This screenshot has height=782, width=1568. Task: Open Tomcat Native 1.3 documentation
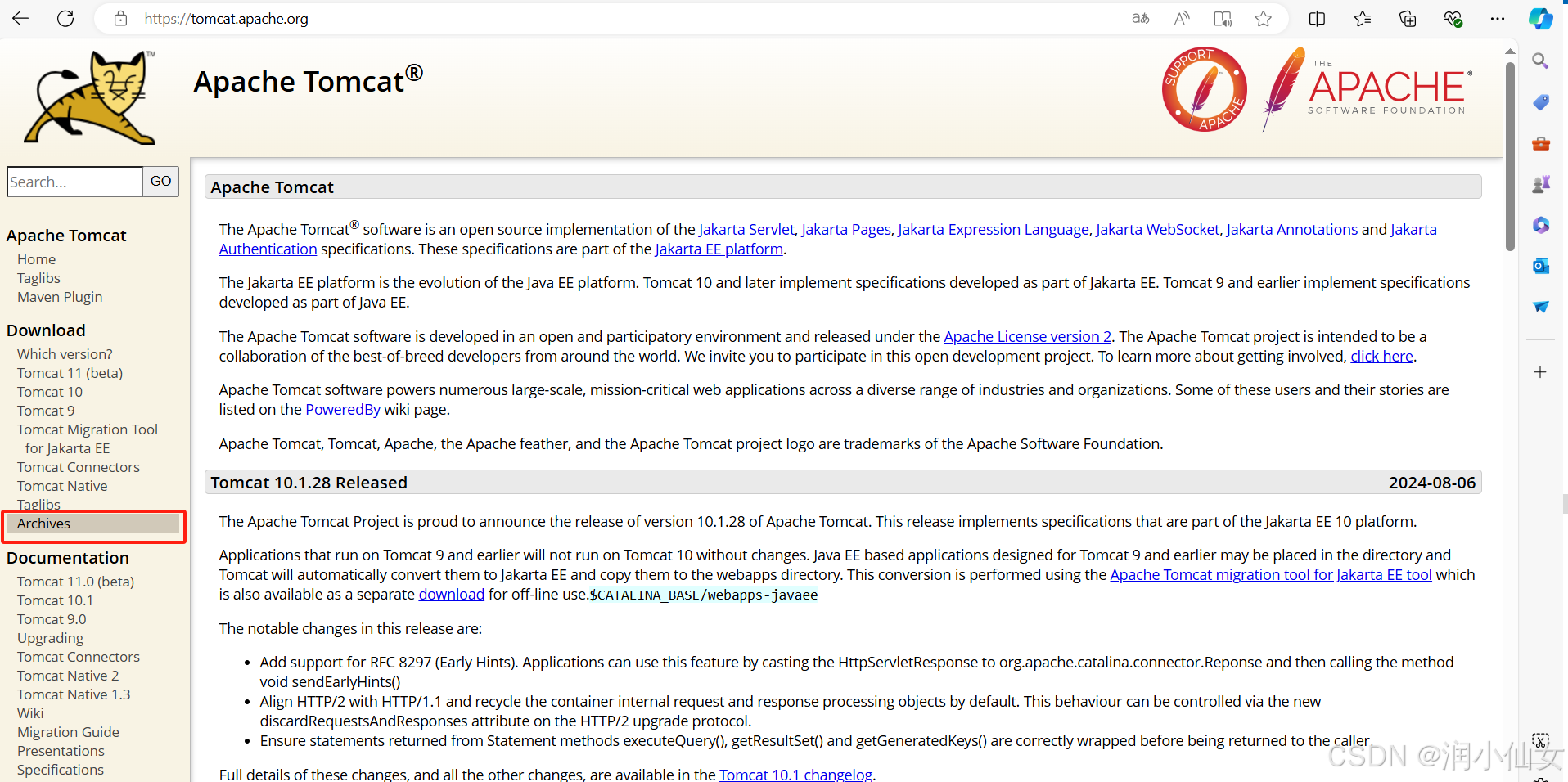[x=74, y=694]
